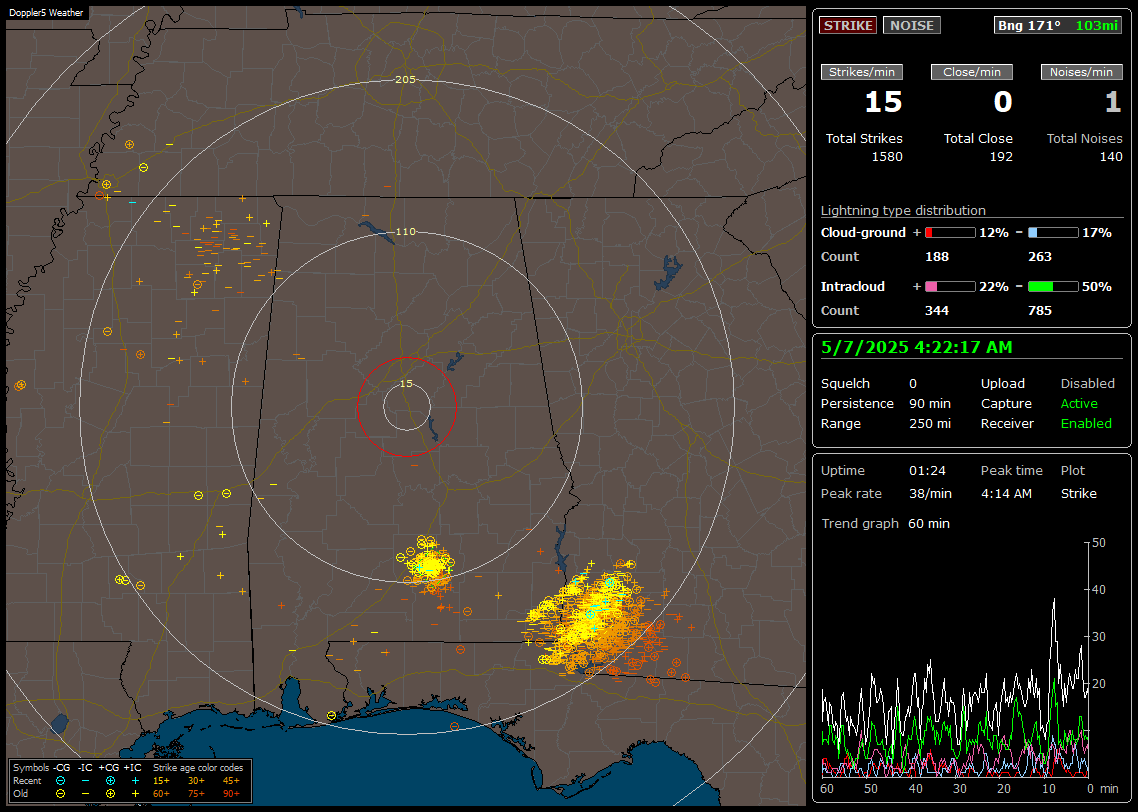Click the Capture status Active
Image resolution: width=1138 pixels, height=812 pixels.
[1079, 404]
